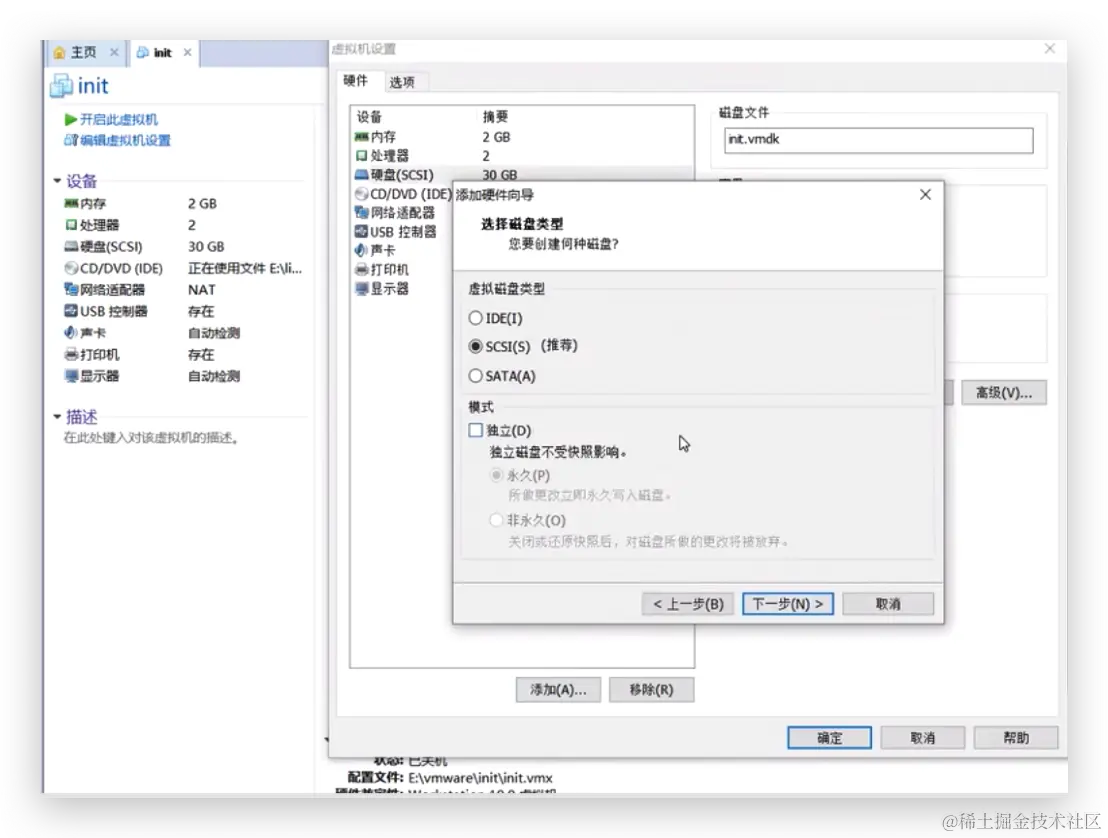The height and width of the screenshot is (838, 1108).
Task: Select SCSI(S) recommended radio button
Action: pos(476,346)
